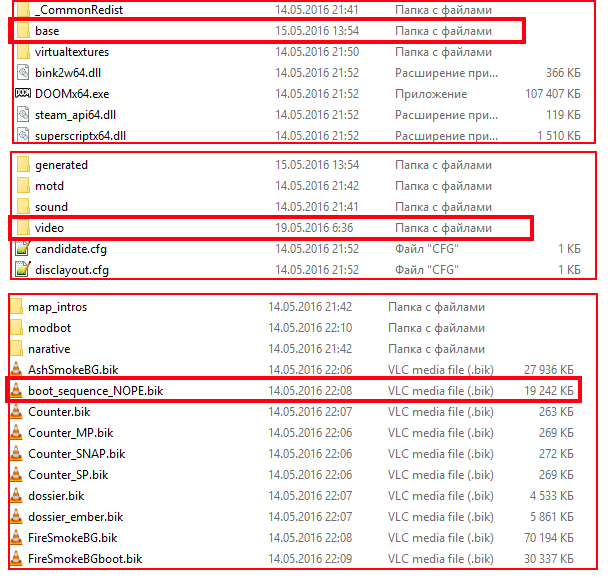This screenshot has width=613, height=581.
Task: Click the DOOMx64.exe application icon
Action: (23, 93)
